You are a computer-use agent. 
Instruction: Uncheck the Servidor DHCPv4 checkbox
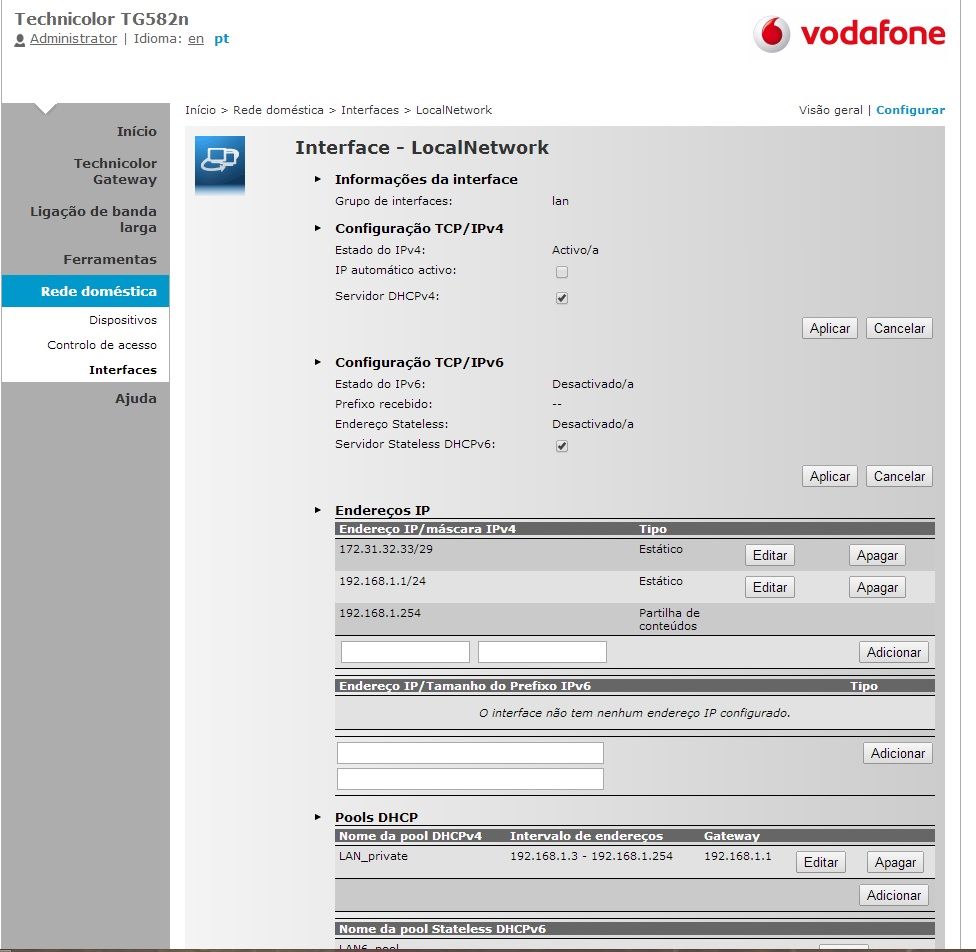point(562,298)
